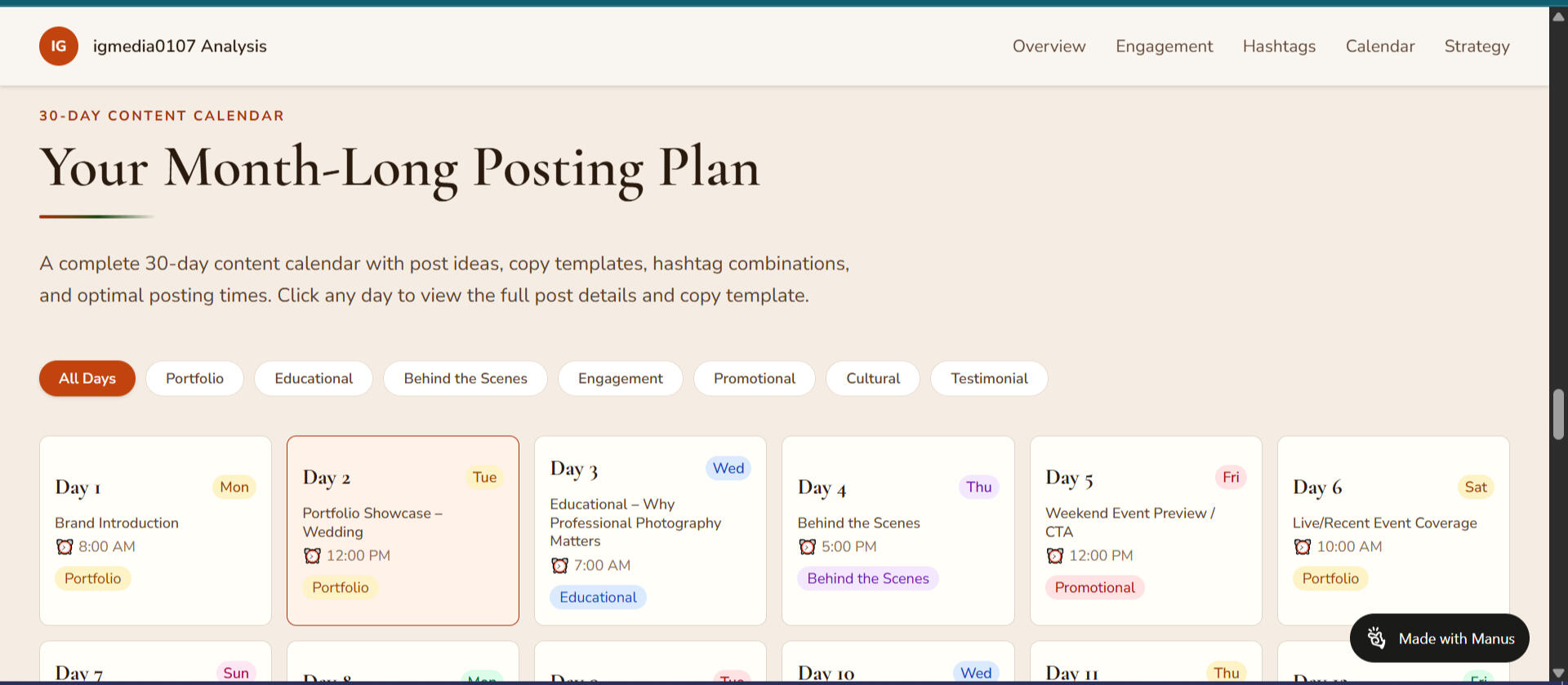Expand the Day 1 Brand Introduction card
The image size is (1568, 685).
tap(155, 531)
